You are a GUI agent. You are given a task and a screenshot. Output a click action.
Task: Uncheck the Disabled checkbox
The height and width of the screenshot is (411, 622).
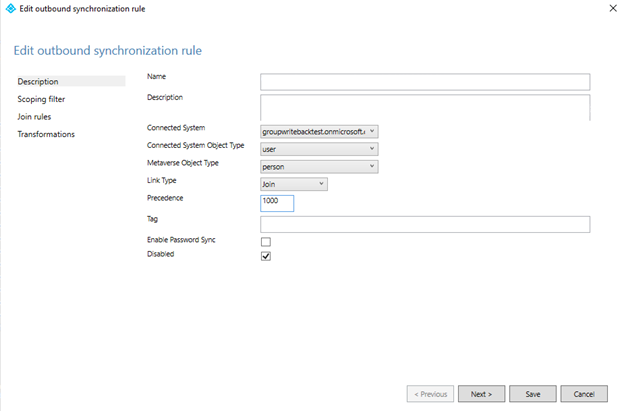coord(266,256)
